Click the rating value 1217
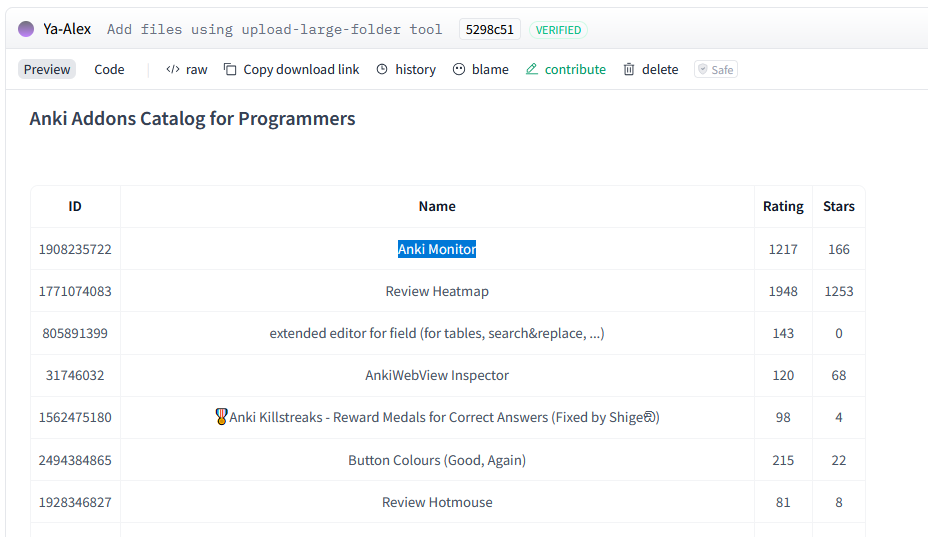 pos(783,249)
